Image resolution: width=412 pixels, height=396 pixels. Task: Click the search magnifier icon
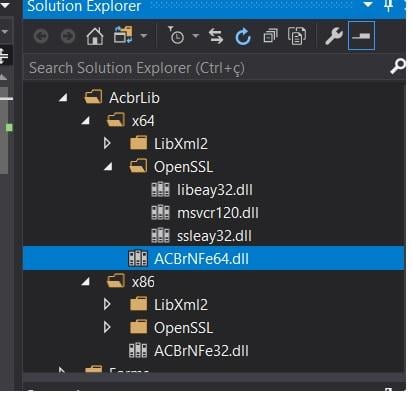pyautogui.click(x=398, y=66)
